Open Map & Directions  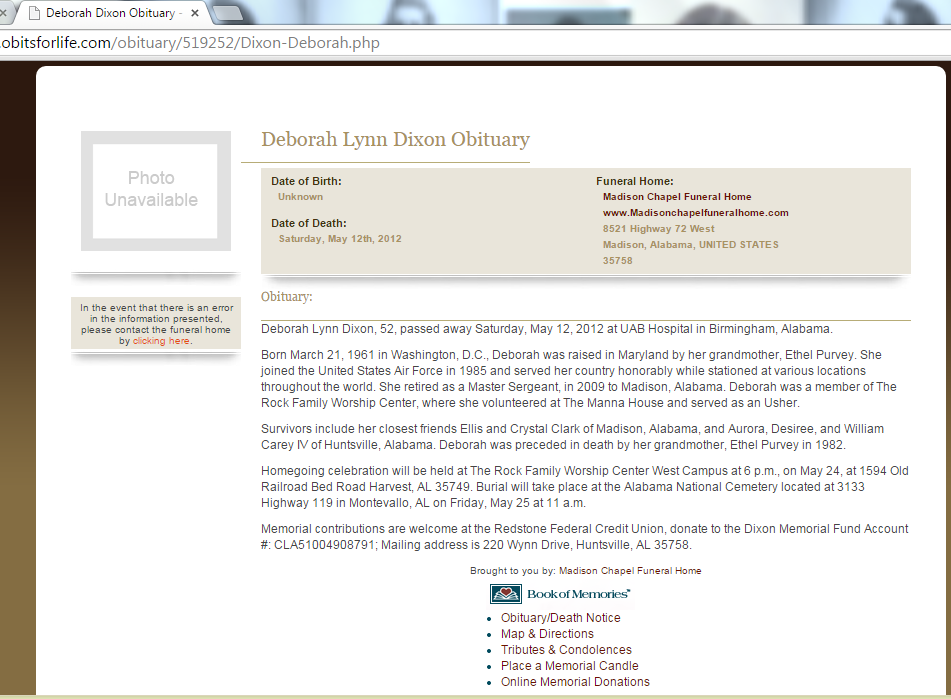point(547,634)
